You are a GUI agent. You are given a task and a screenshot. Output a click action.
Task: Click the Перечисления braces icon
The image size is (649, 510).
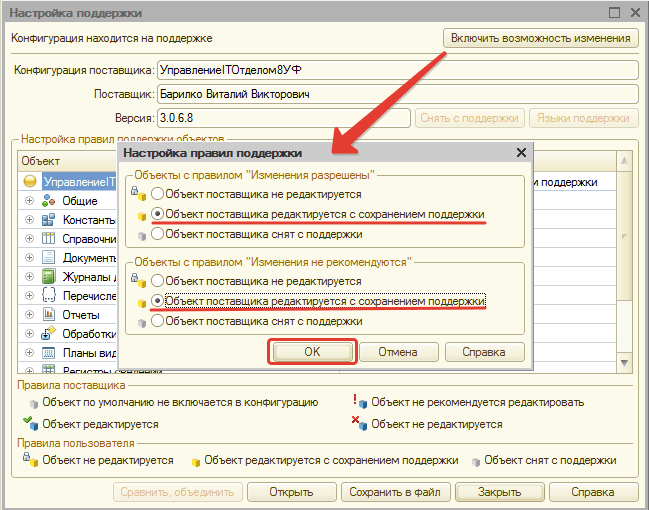(x=48, y=296)
